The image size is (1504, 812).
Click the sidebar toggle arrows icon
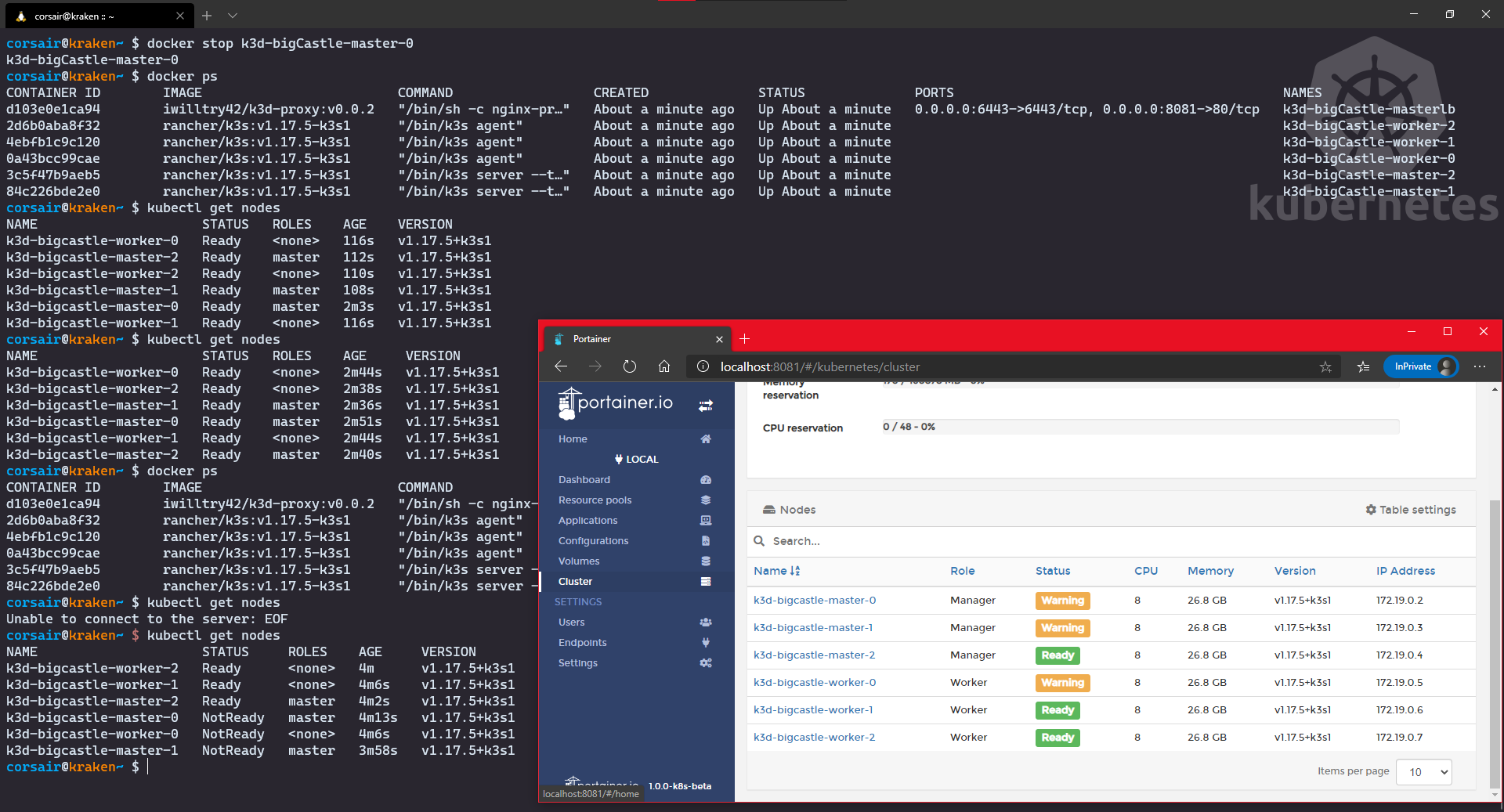[x=705, y=405]
